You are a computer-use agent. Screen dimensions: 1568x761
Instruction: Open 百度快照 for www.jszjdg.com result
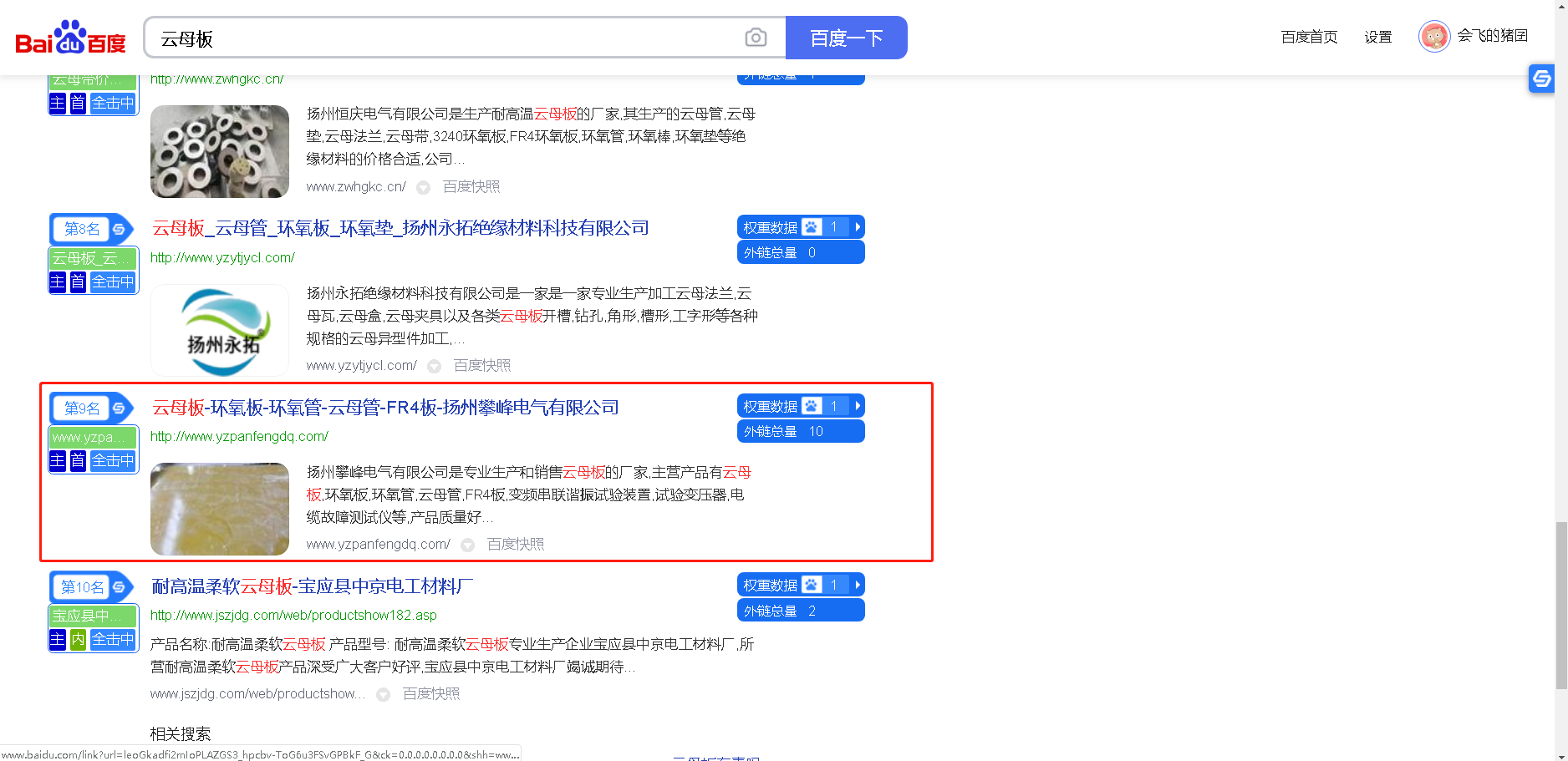pyautogui.click(x=431, y=693)
